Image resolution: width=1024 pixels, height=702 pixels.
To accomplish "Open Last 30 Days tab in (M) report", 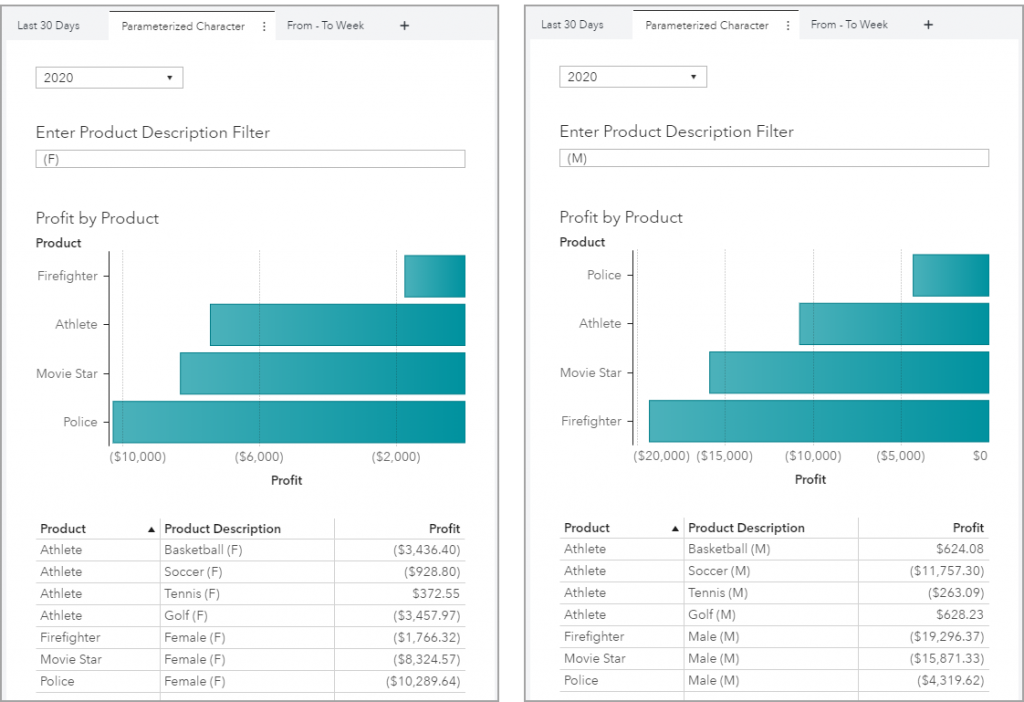I will tap(572, 25).
